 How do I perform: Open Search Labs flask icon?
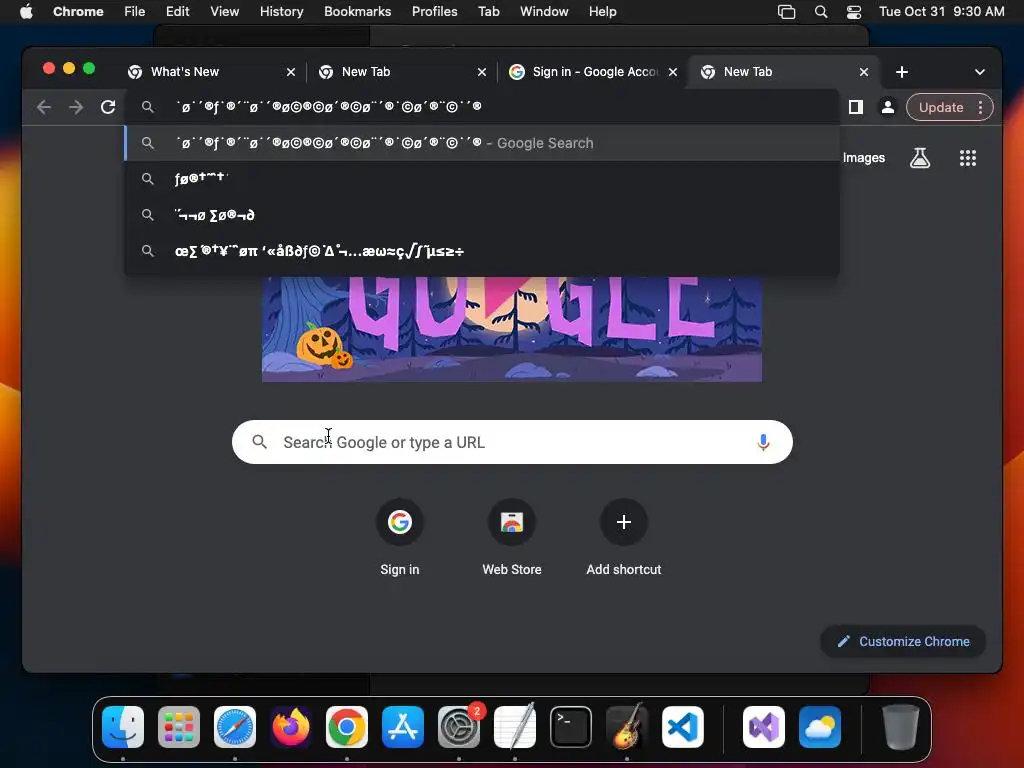pos(920,157)
